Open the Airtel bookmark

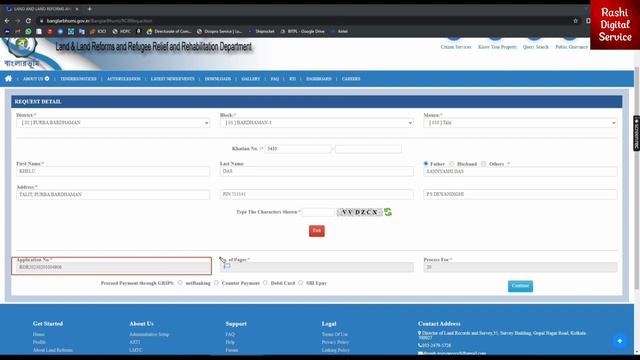[339, 31]
